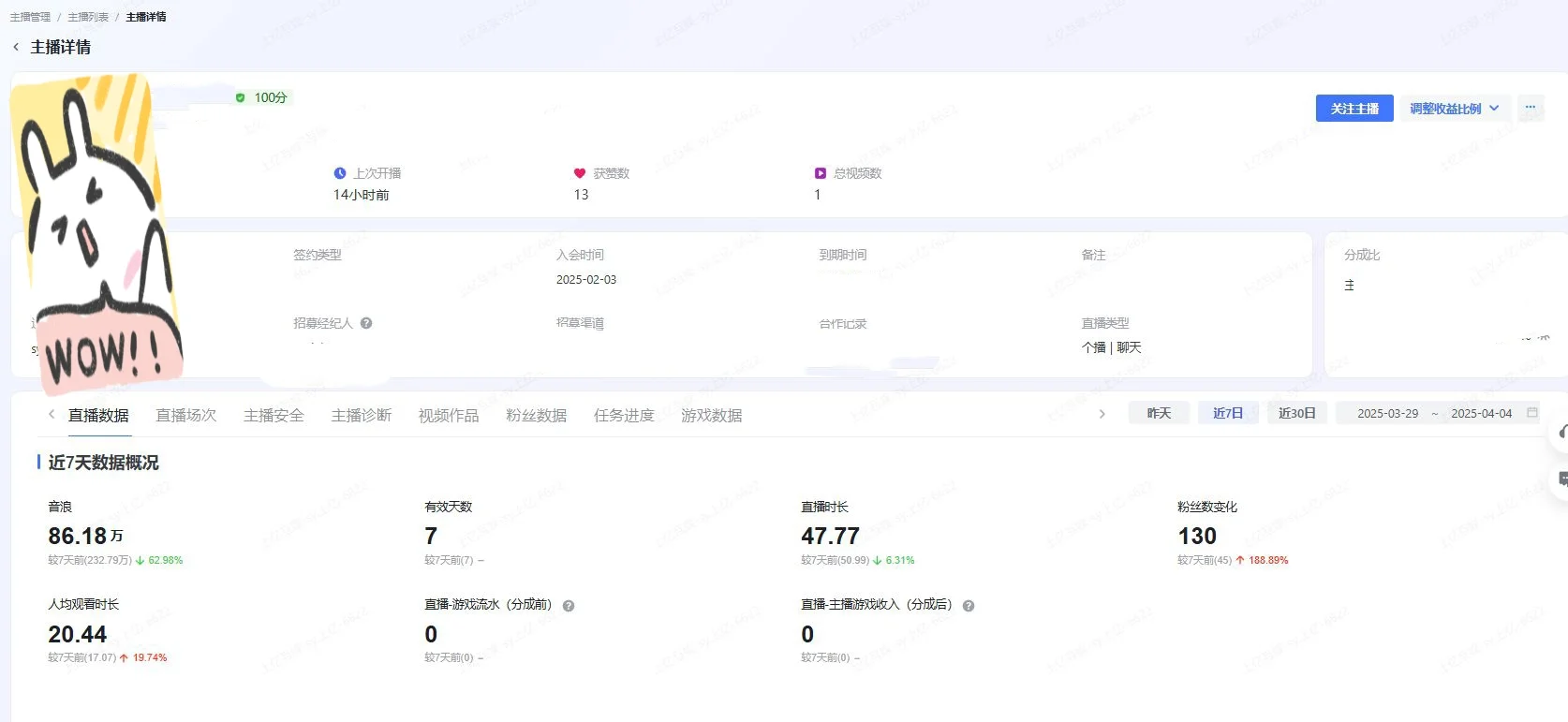Open the 任务进度 tab
The height and width of the screenshot is (722, 1568).
(624, 415)
